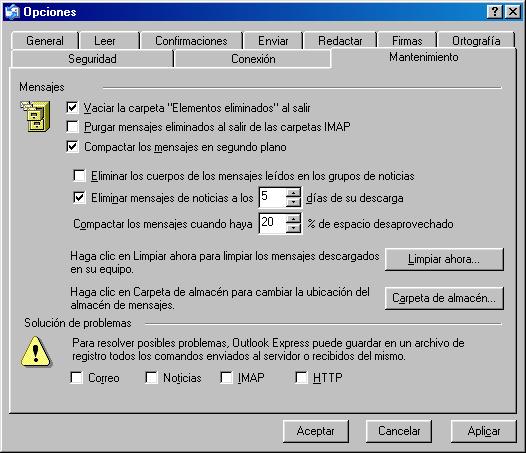Screen dimensions: 526x453
Task: Enable the Correo log checkbox
Action: pyautogui.click(x=76, y=378)
